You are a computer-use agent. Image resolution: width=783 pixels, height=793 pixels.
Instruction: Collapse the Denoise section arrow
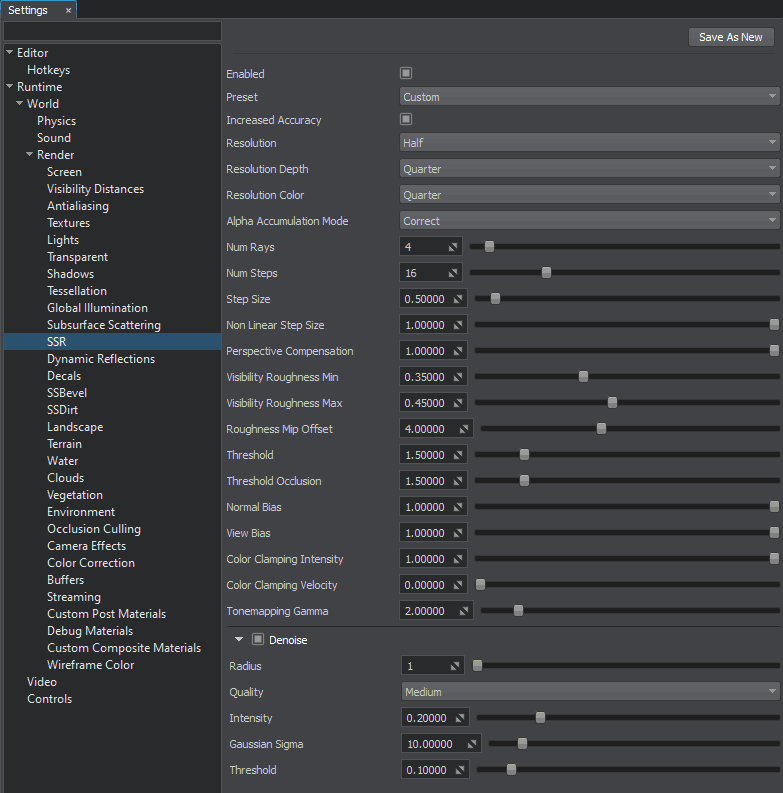239,639
